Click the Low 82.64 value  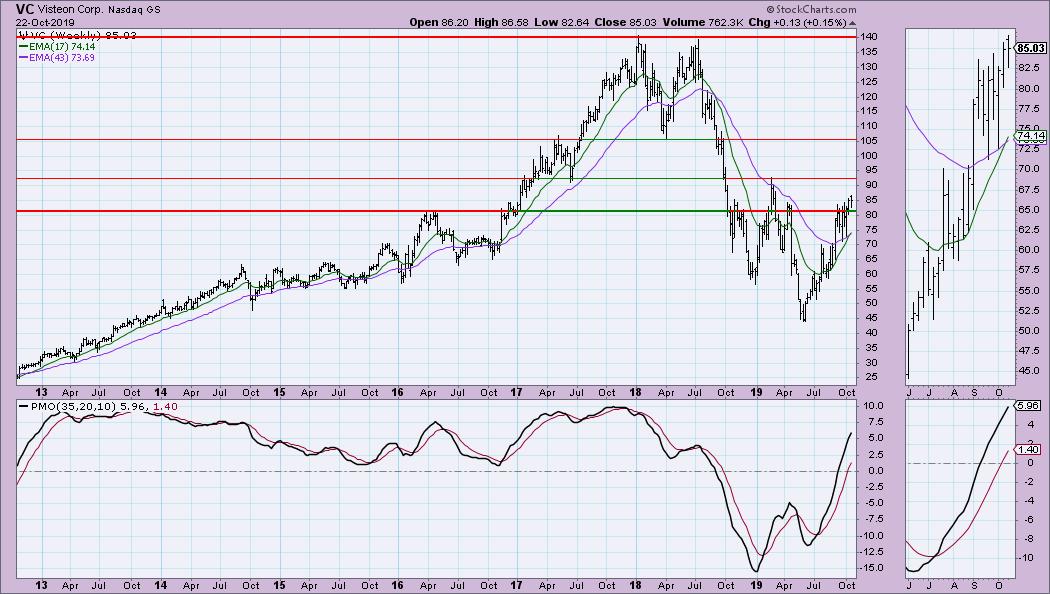click(562, 22)
